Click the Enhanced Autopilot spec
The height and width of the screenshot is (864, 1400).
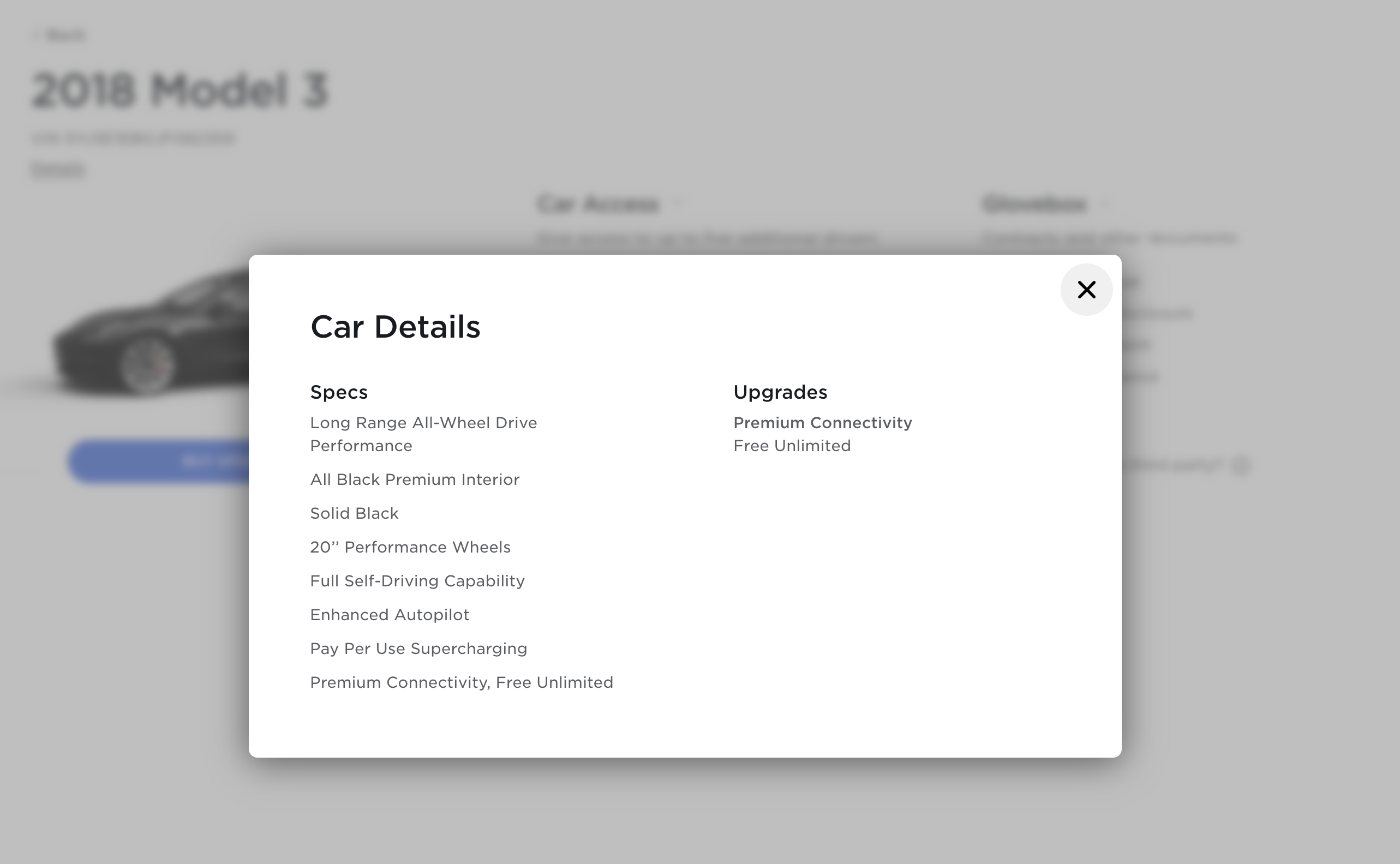(389, 615)
